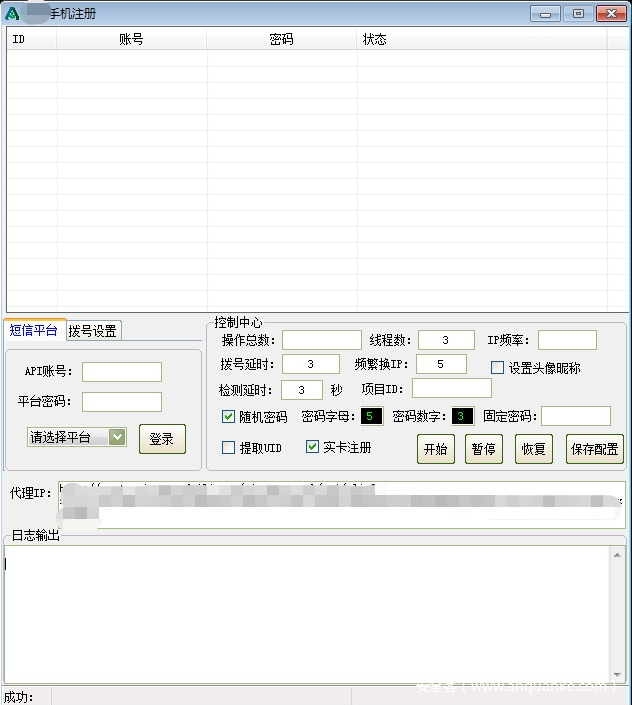Select the 线程数 field

(446, 341)
